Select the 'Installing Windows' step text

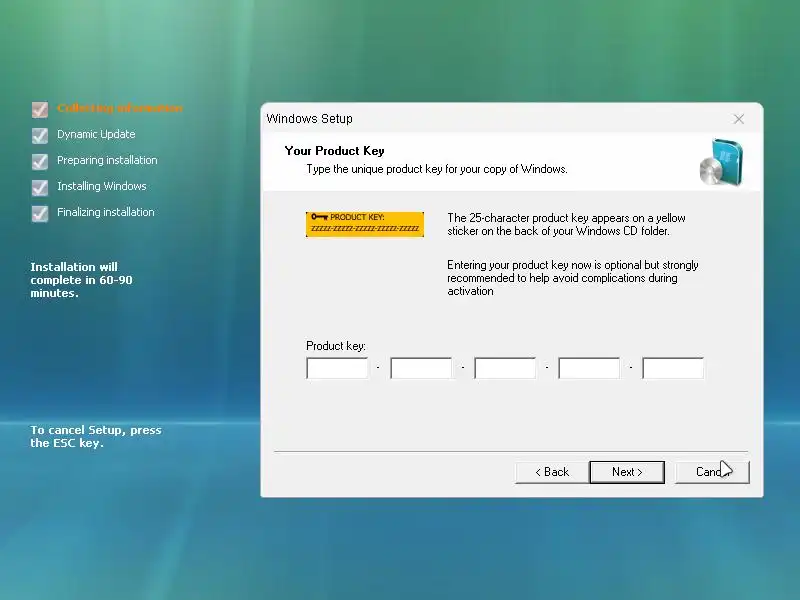pos(102,186)
